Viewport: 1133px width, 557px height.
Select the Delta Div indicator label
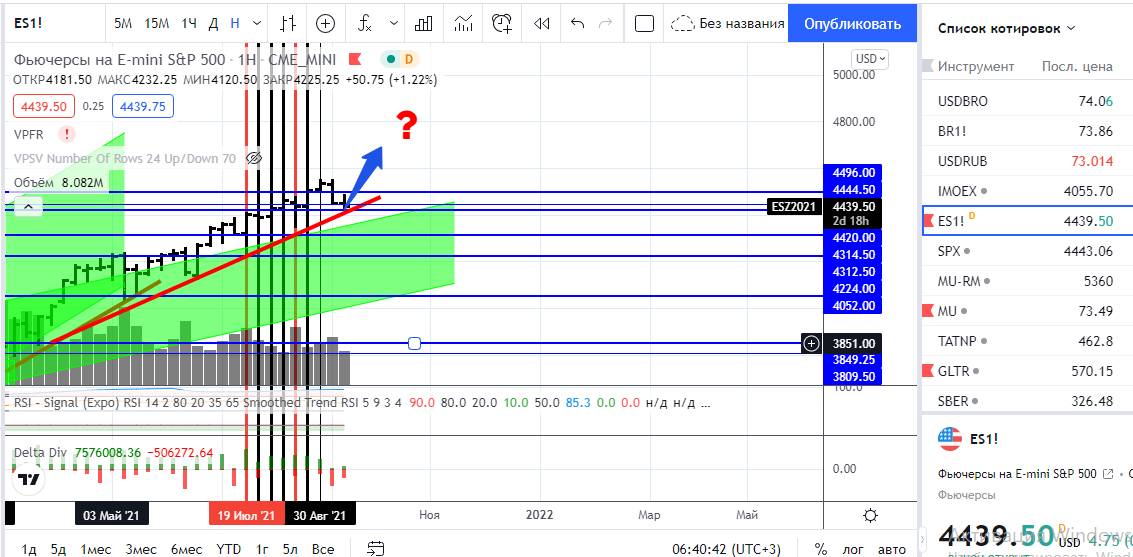[40, 453]
